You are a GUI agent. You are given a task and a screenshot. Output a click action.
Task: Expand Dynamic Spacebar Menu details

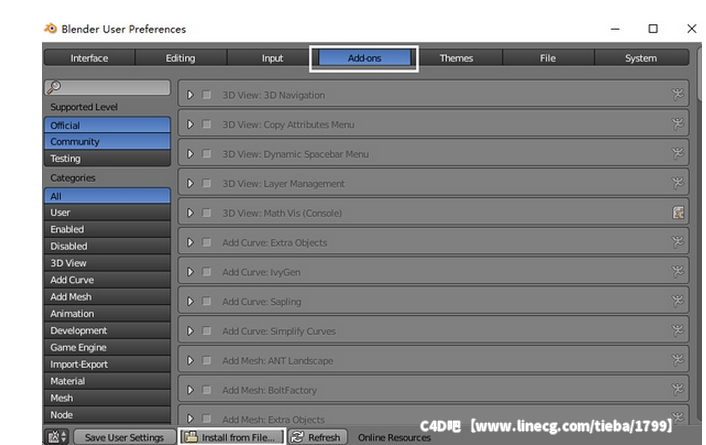(x=190, y=154)
